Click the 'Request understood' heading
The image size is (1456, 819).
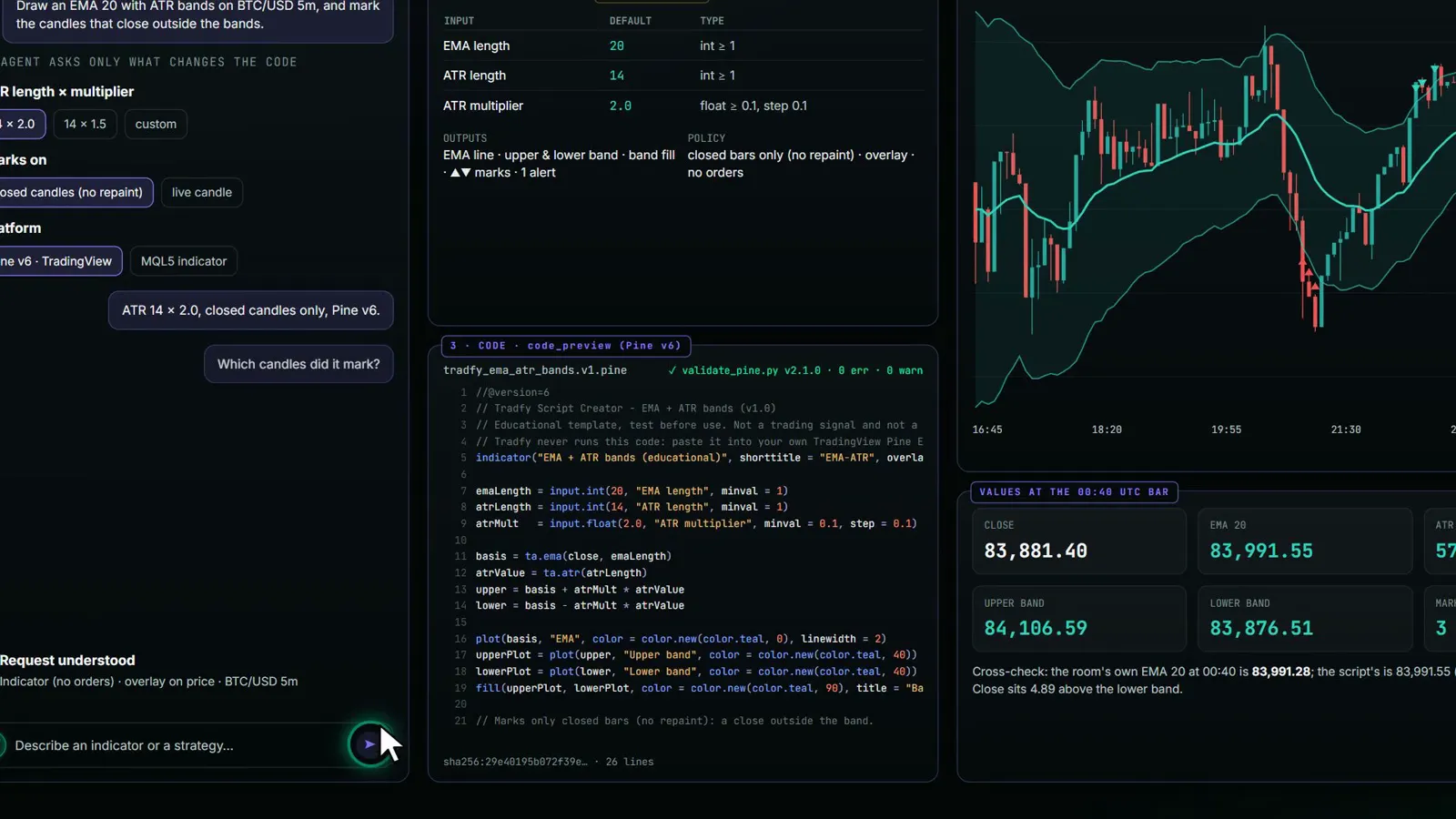click(x=67, y=661)
